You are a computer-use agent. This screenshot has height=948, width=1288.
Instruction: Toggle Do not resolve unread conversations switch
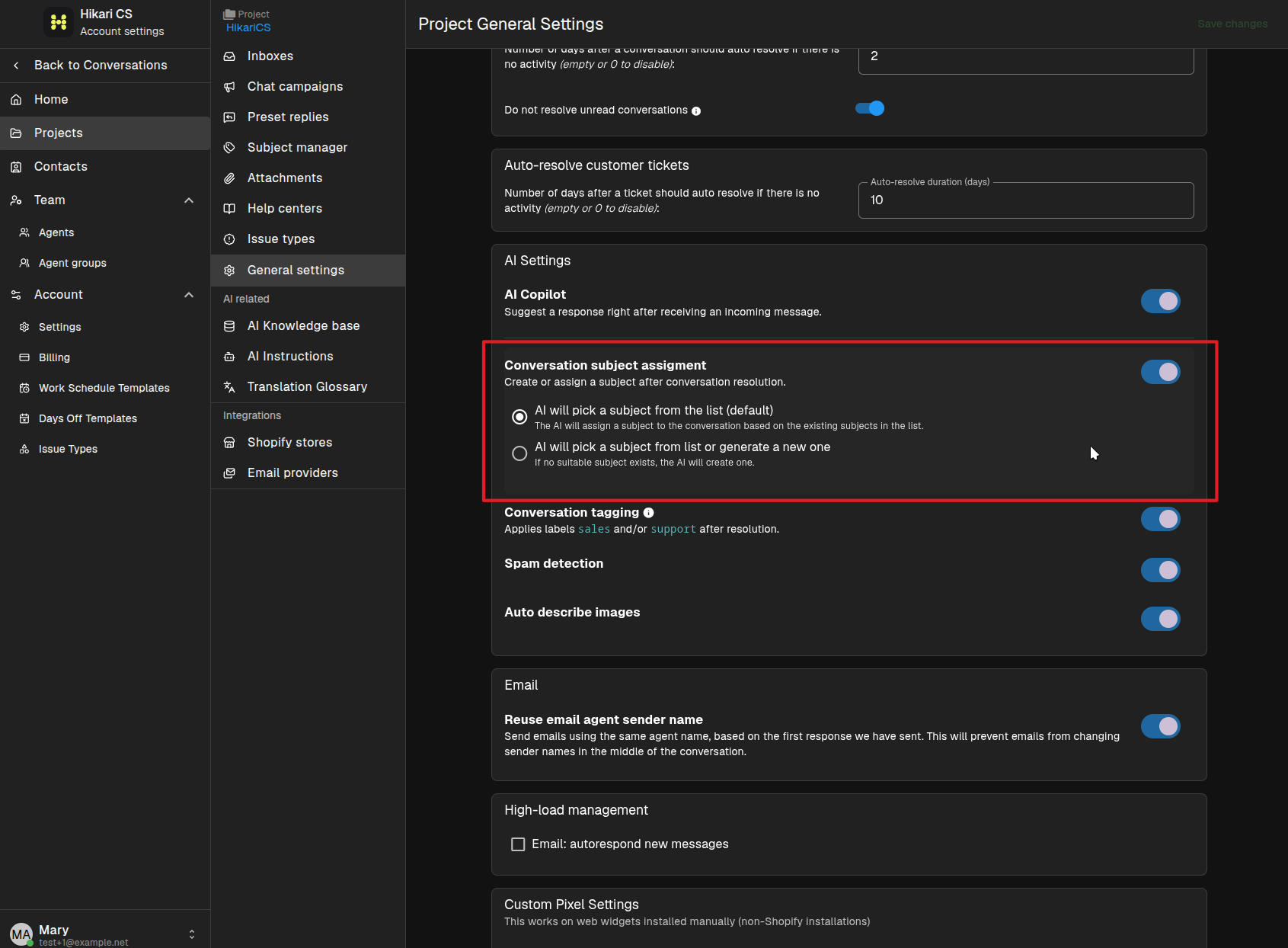(870, 108)
